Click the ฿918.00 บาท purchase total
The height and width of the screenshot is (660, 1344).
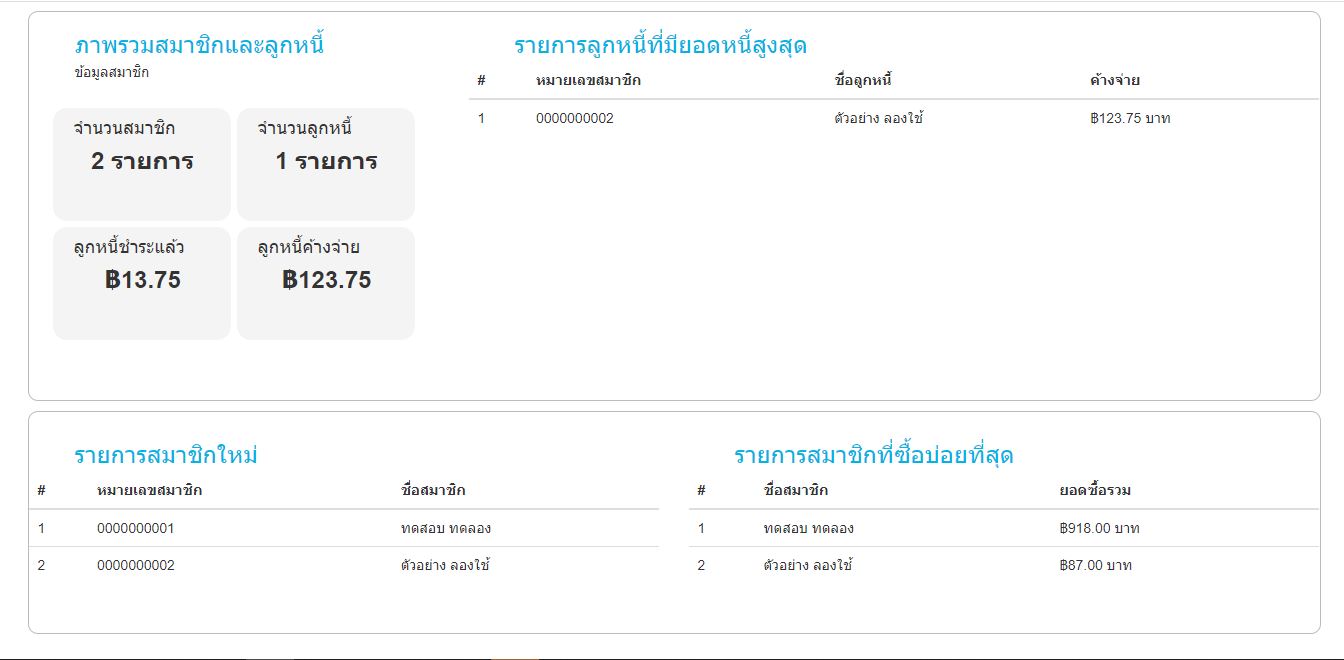(x=1099, y=529)
